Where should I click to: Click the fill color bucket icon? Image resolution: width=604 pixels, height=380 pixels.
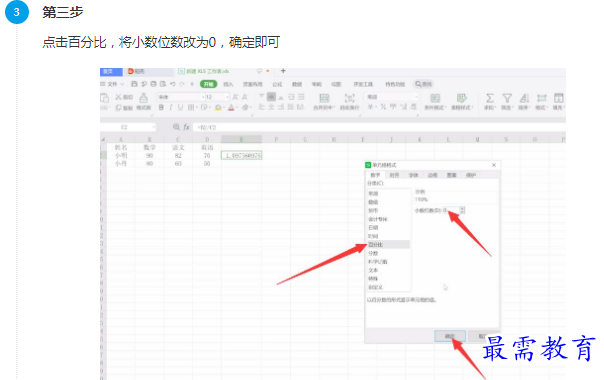pyautogui.click(x=218, y=108)
